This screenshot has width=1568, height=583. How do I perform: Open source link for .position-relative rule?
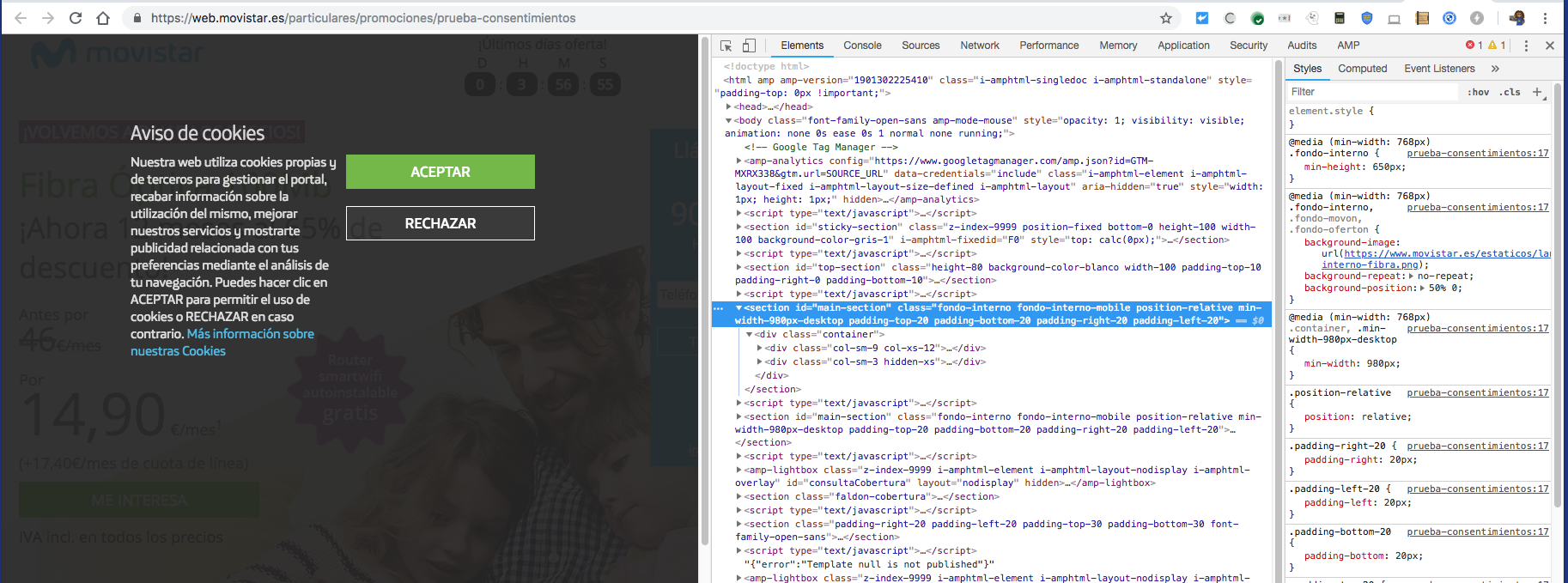click(x=1478, y=393)
